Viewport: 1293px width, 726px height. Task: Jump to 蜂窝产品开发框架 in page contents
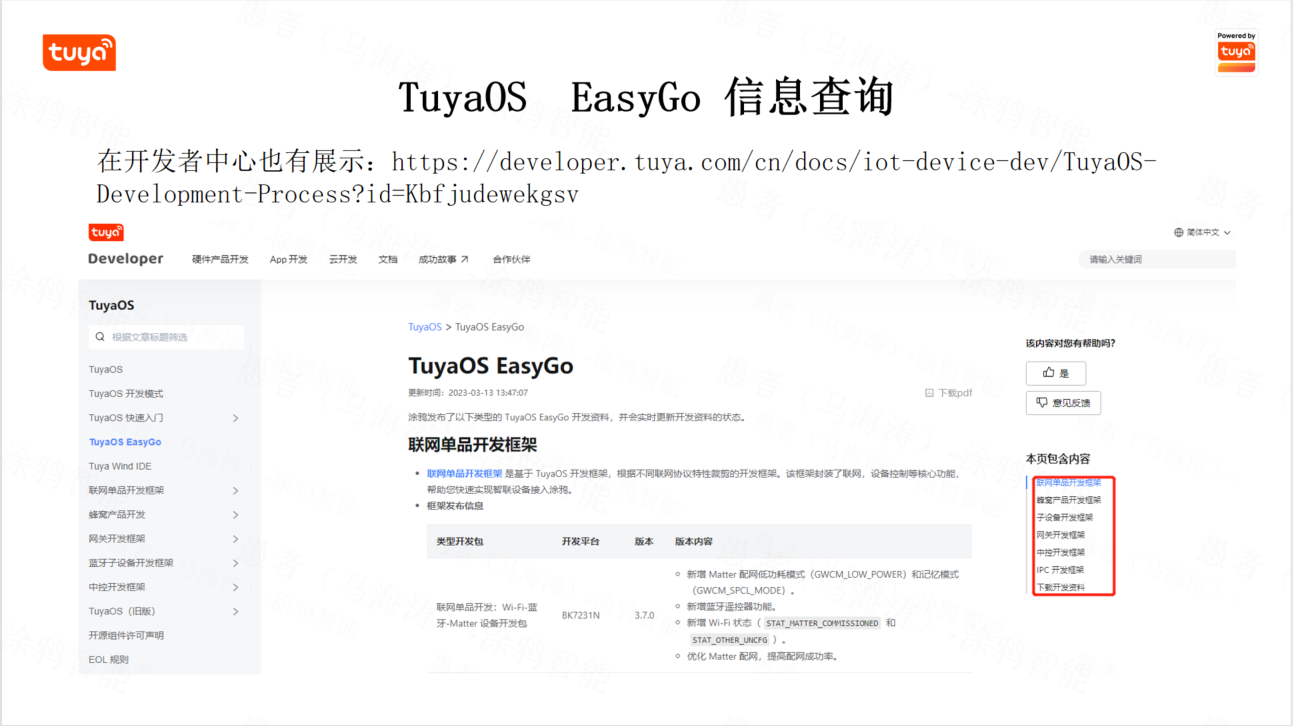coord(1068,500)
